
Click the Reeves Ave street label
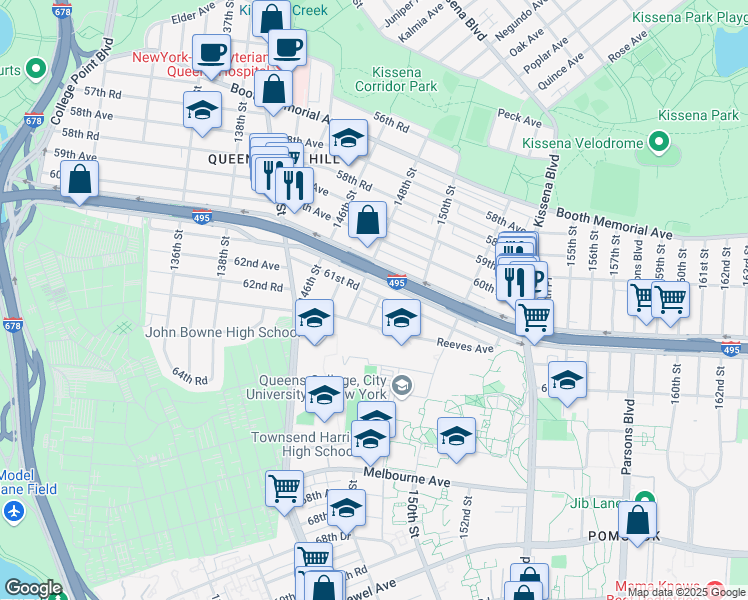click(x=465, y=345)
